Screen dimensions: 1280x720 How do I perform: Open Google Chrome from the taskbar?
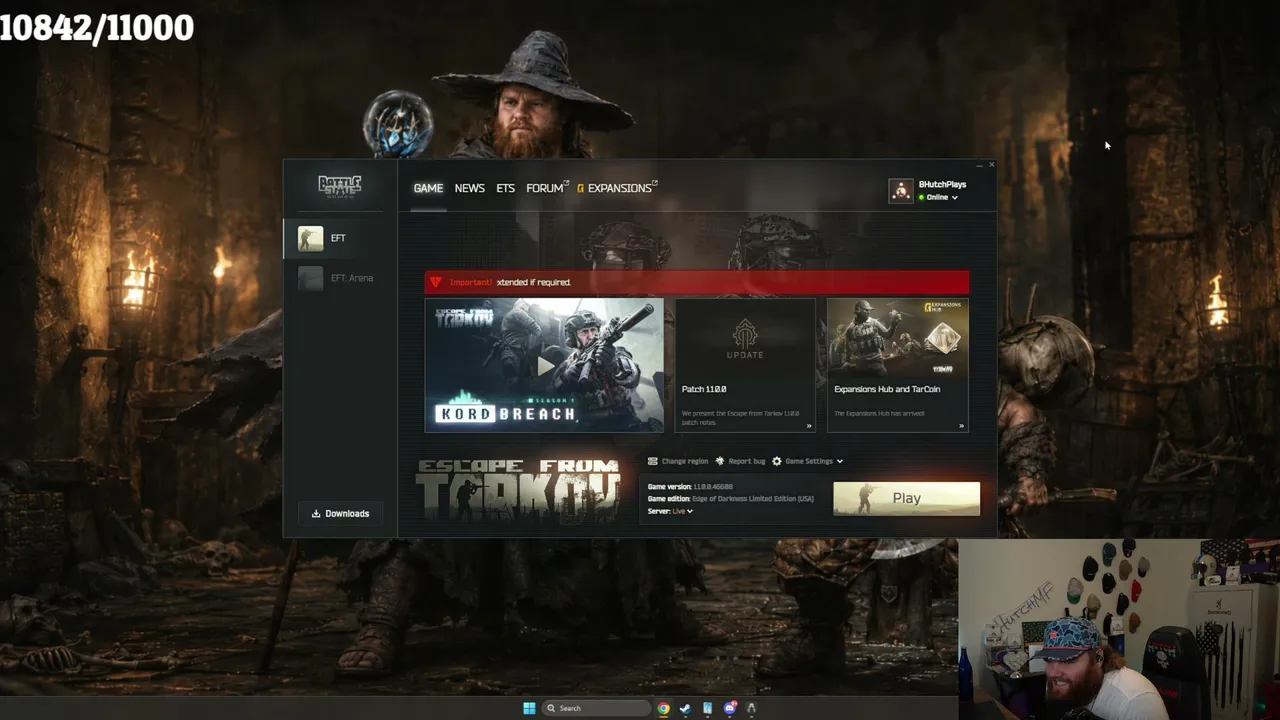[x=663, y=708]
